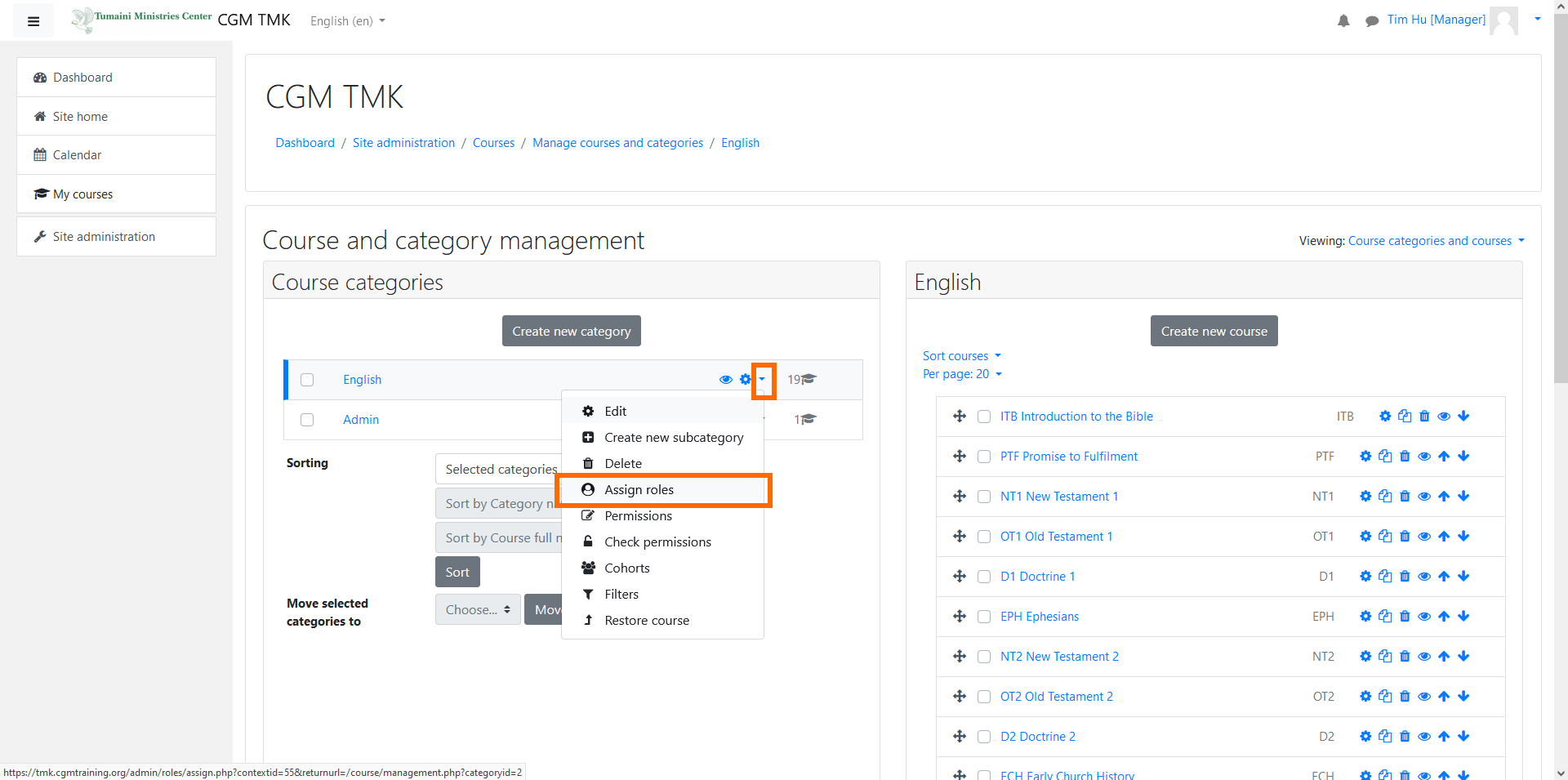Viewport: 1568px width, 780px height.
Task: Open My courses in sidebar
Action: tap(116, 194)
